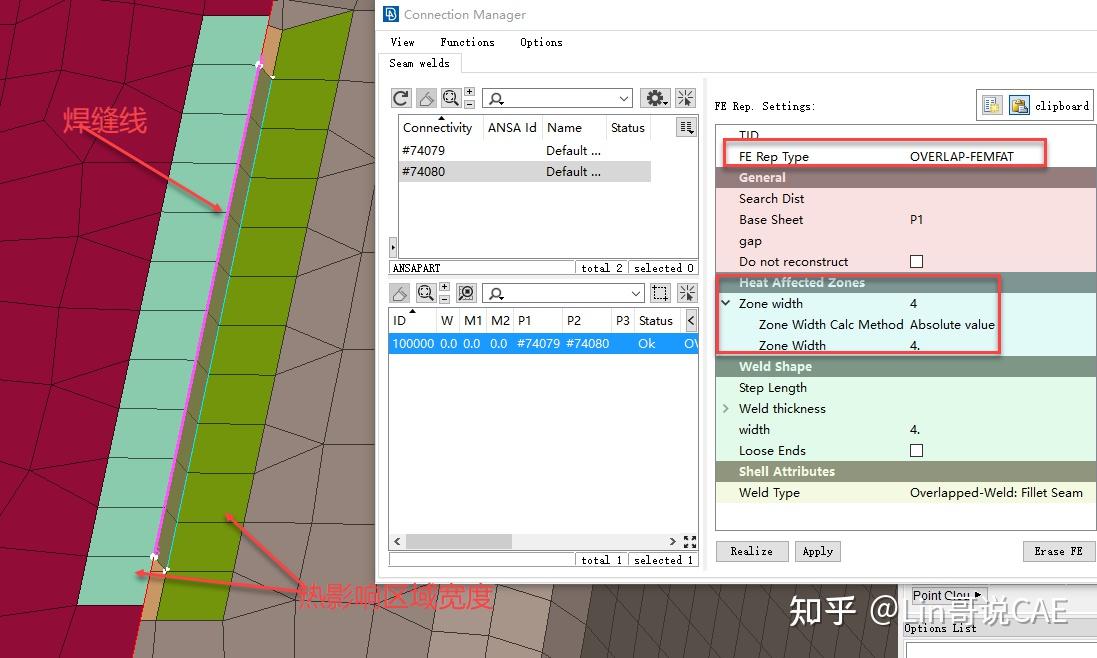The image size is (1097, 658).
Task: Click the Connection Manager title icon
Action: point(390,14)
